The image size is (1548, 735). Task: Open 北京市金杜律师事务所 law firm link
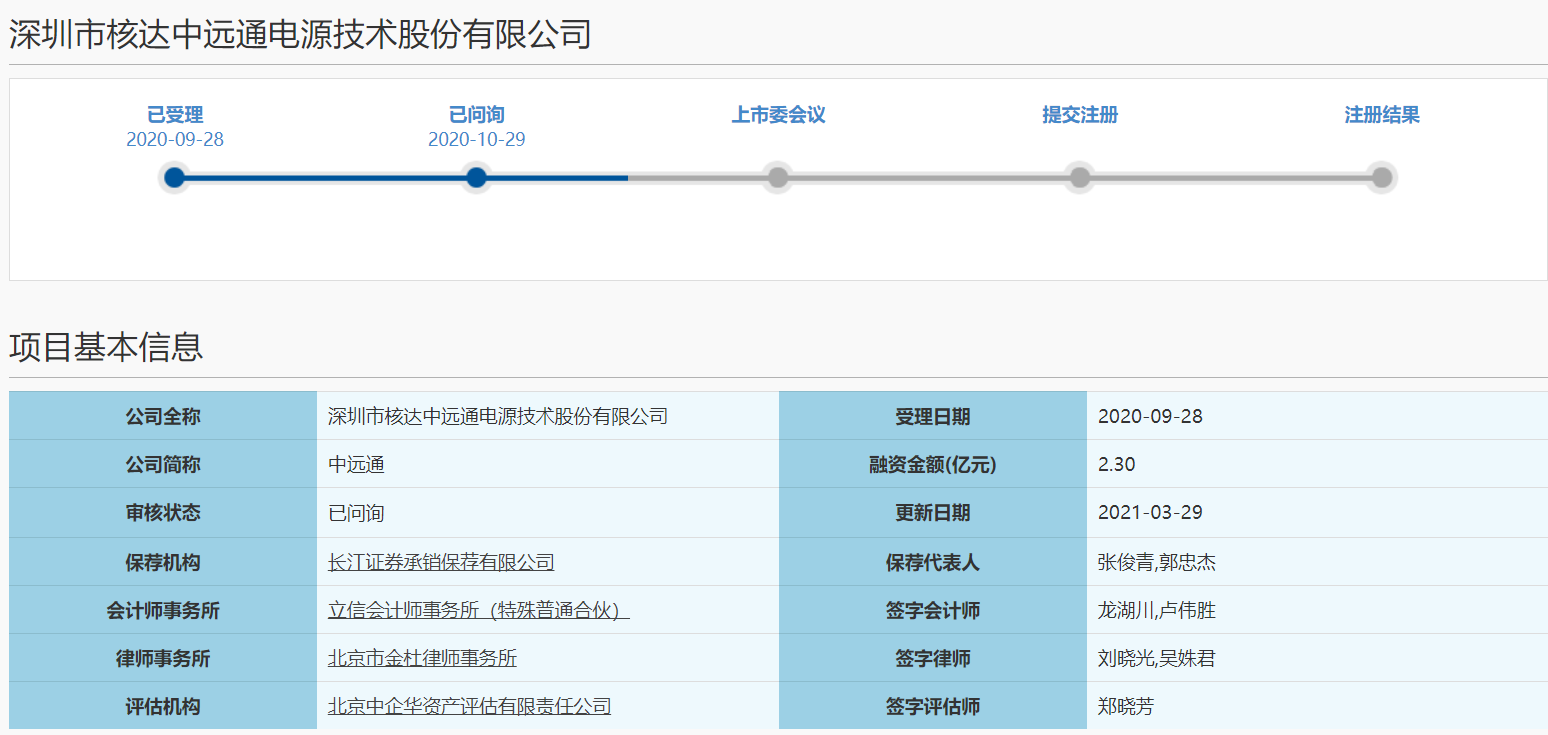point(422,658)
